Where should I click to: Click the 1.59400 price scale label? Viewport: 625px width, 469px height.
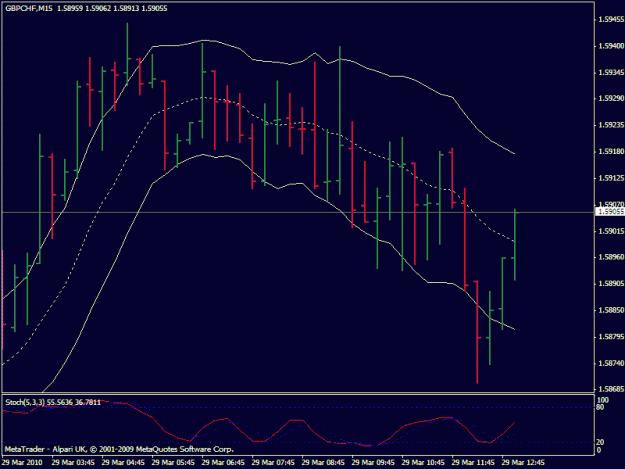click(611, 46)
